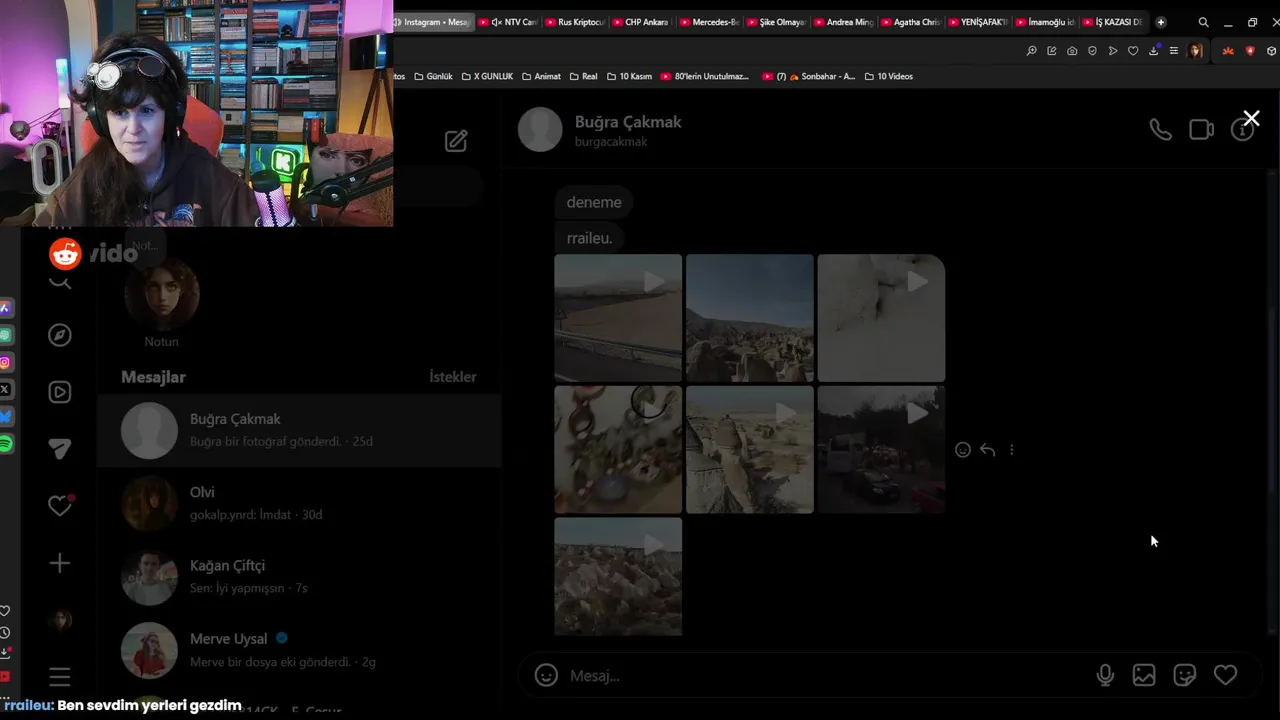The height and width of the screenshot is (720, 1280).
Task: Open the Merve Uysal conversation
Action: click(x=299, y=650)
